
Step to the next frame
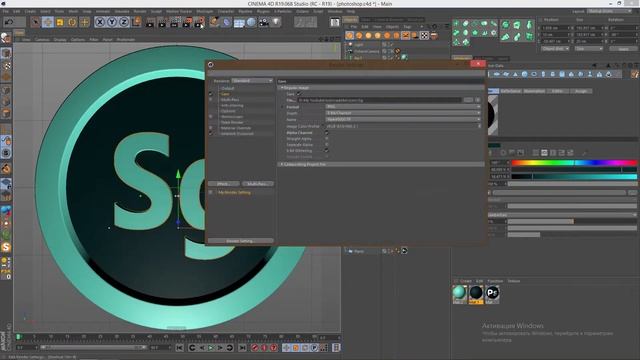(220, 348)
